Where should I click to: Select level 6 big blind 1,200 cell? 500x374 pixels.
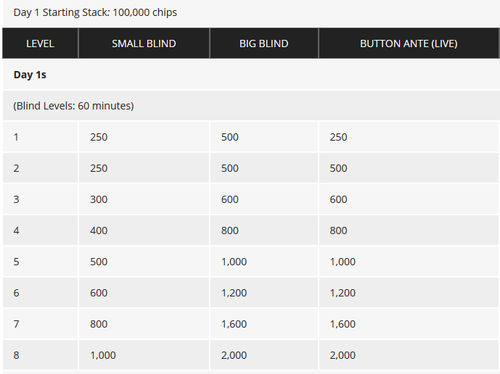click(264, 293)
